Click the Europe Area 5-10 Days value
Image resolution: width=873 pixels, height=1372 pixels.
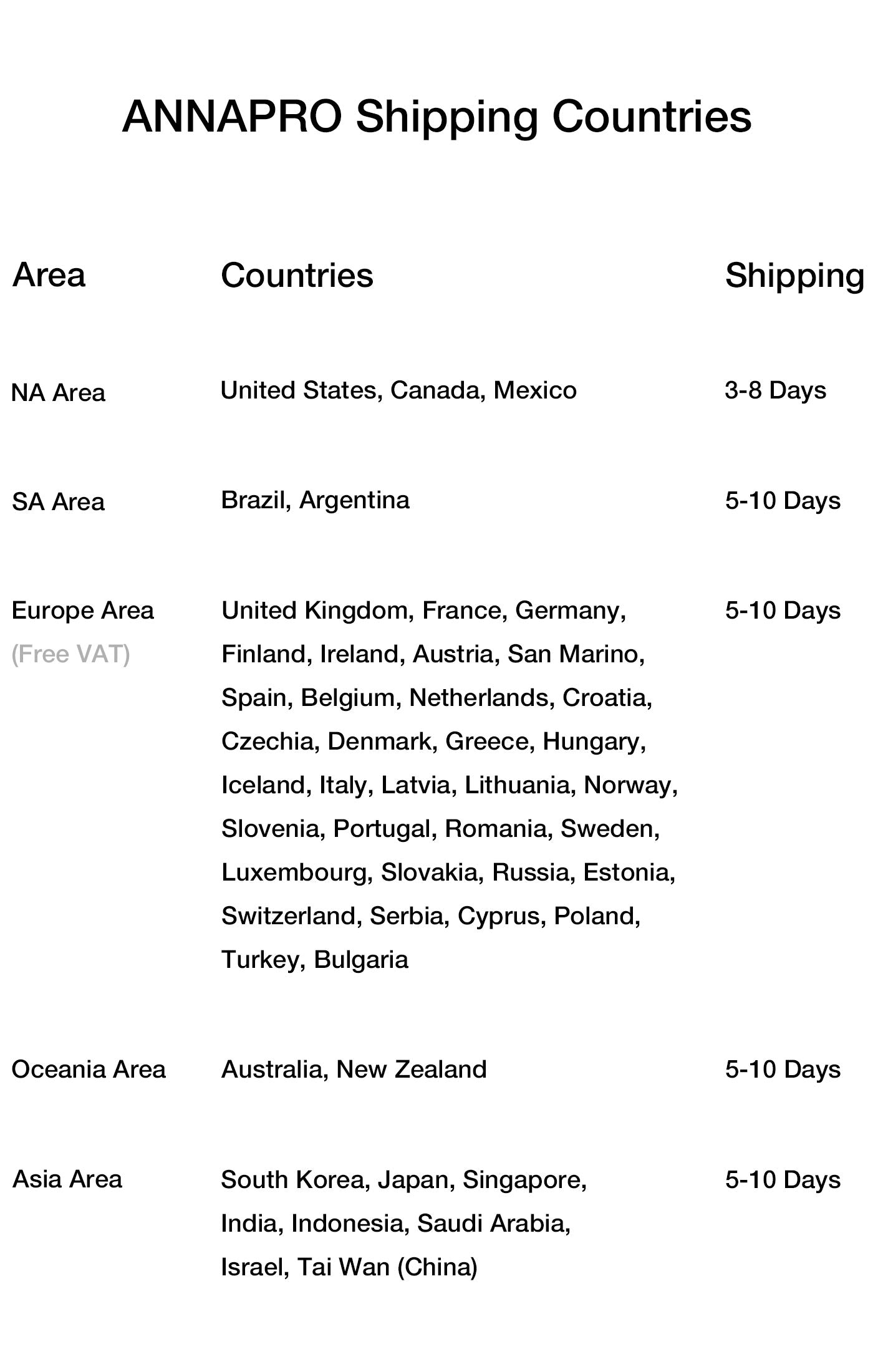pos(783,611)
